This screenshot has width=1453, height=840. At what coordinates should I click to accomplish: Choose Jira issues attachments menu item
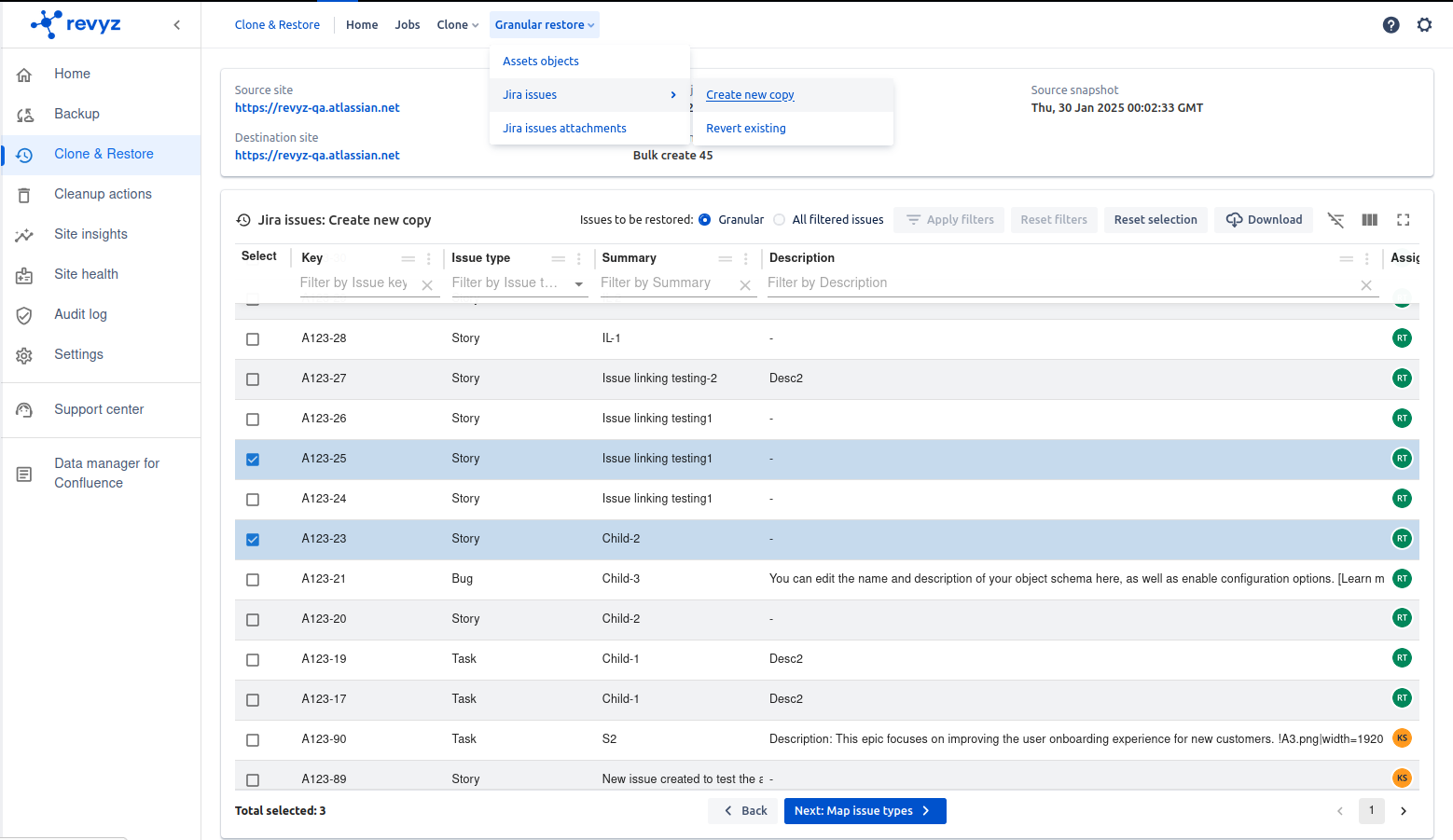point(564,129)
